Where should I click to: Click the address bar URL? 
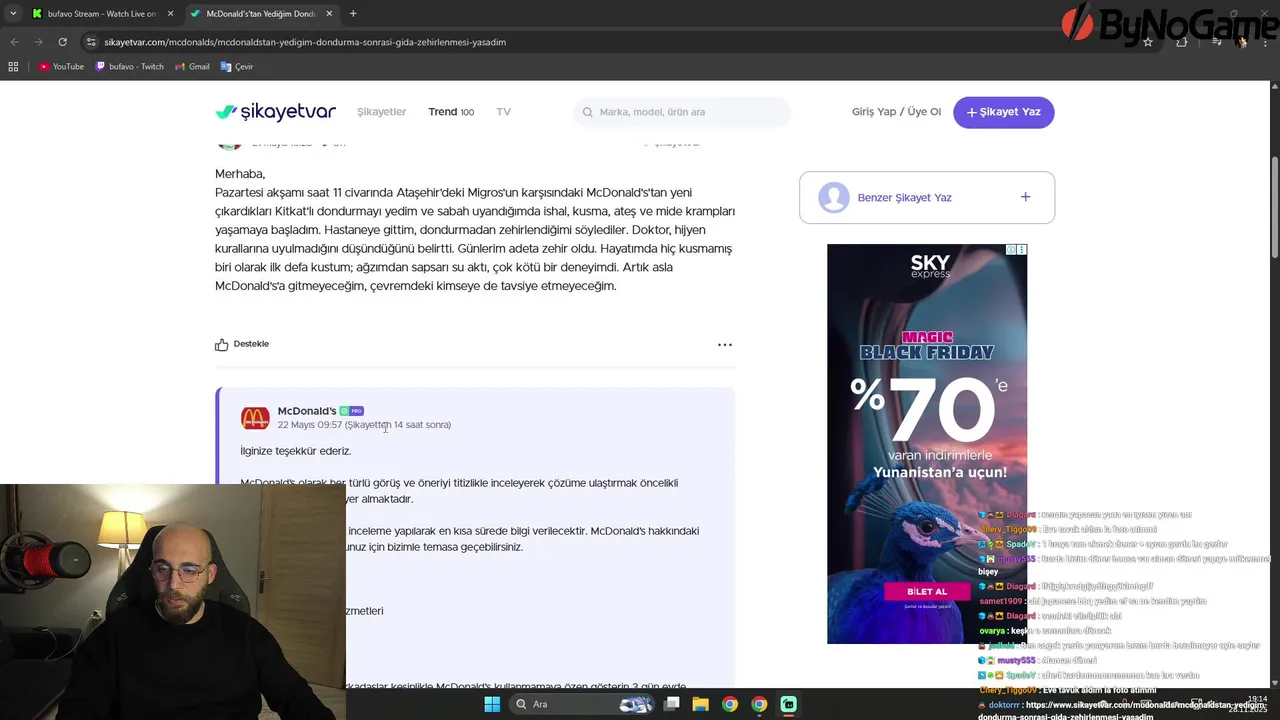(305, 42)
